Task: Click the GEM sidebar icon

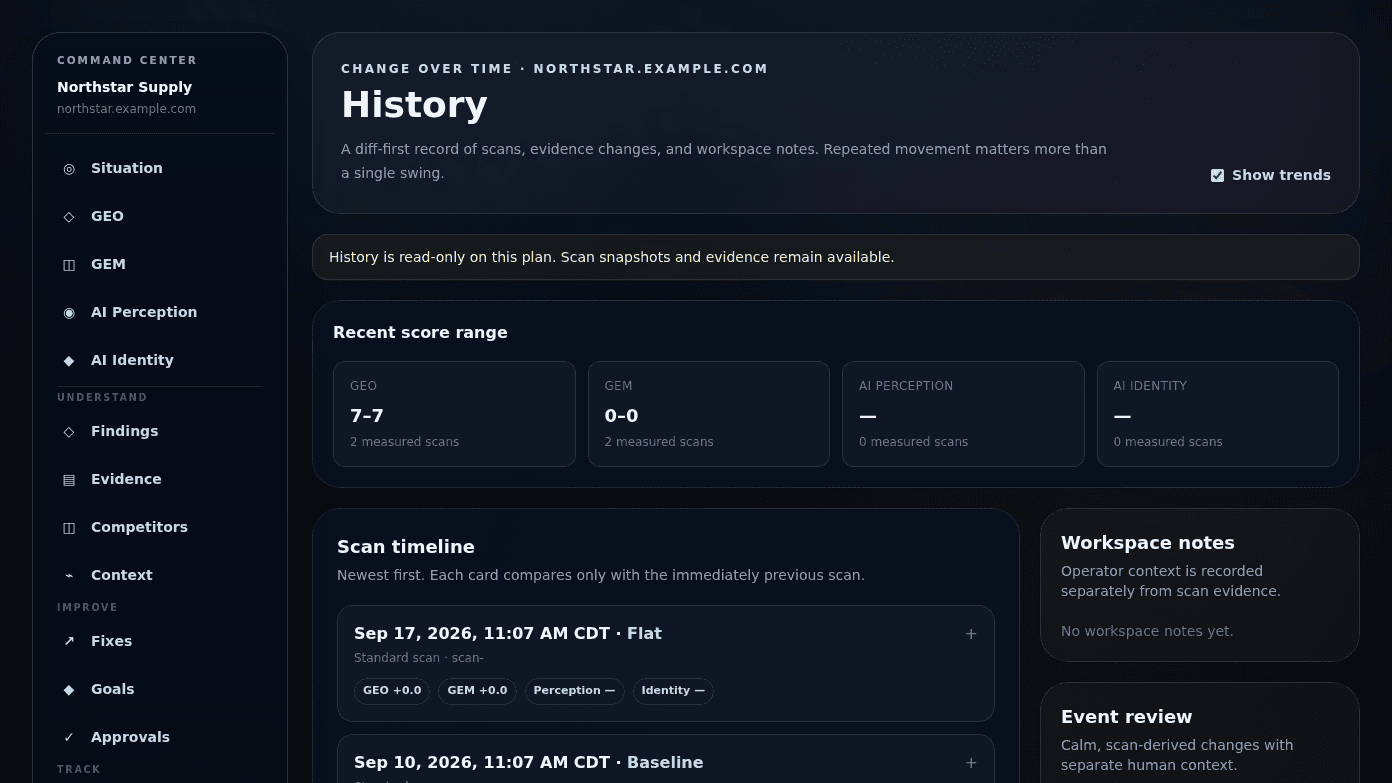Action: [x=69, y=265]
